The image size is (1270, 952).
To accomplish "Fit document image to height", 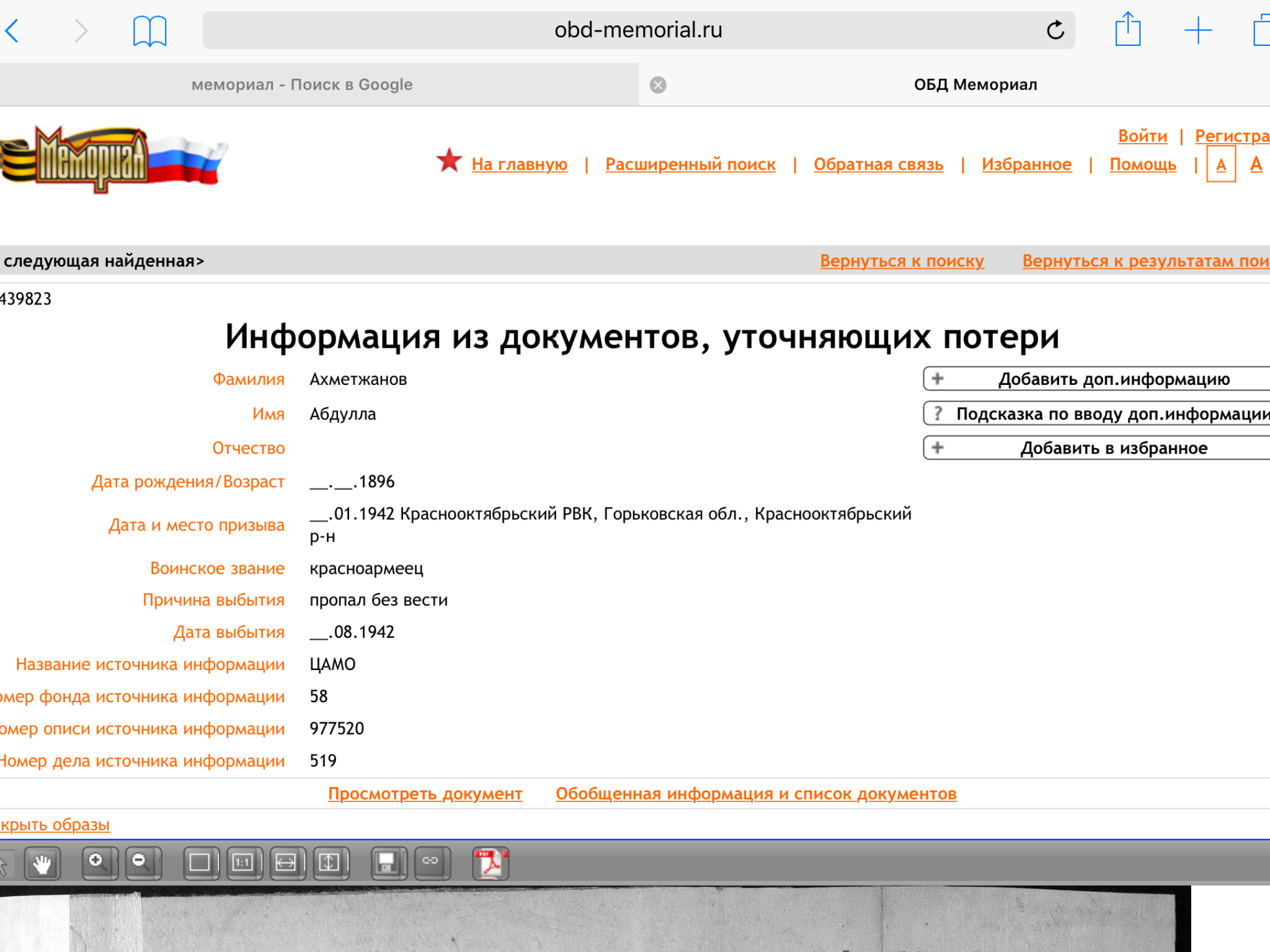I will tap(330, 863).
